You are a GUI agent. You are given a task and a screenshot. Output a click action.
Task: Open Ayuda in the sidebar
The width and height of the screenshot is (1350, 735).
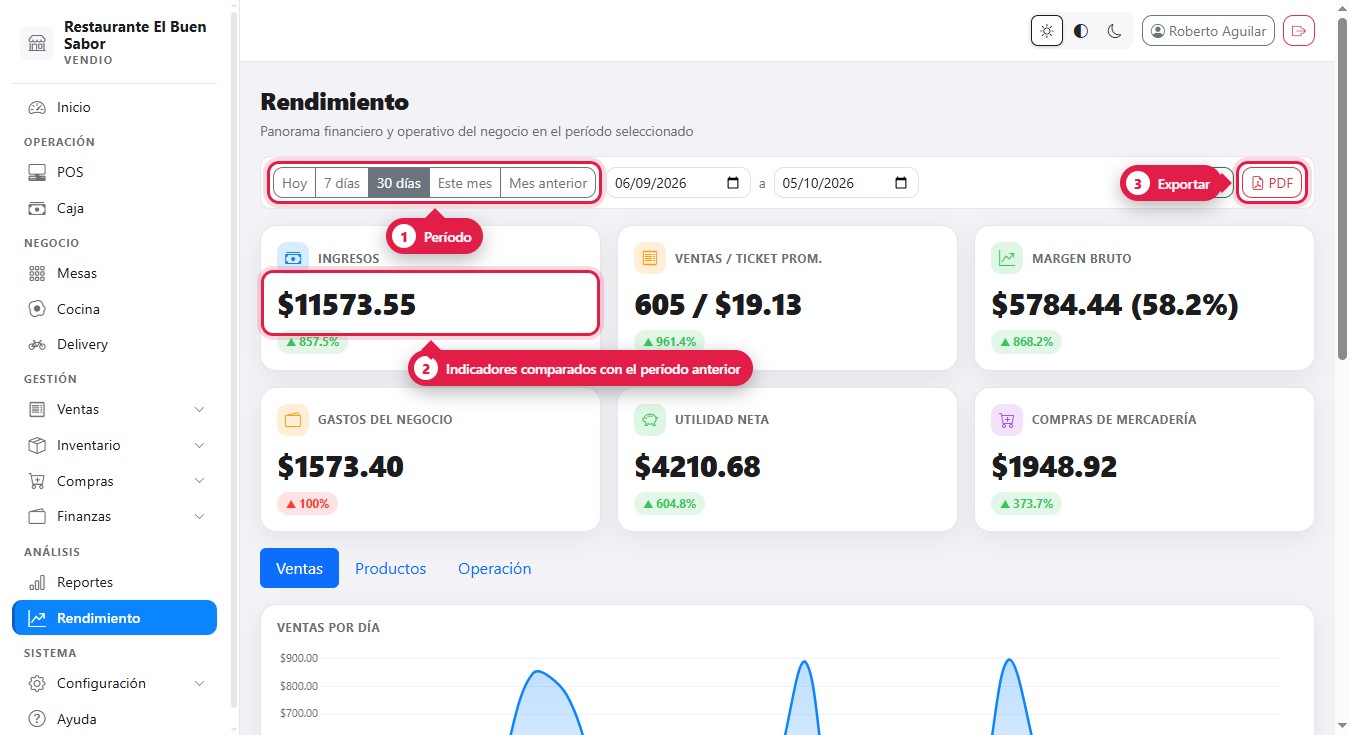[114, 719]
